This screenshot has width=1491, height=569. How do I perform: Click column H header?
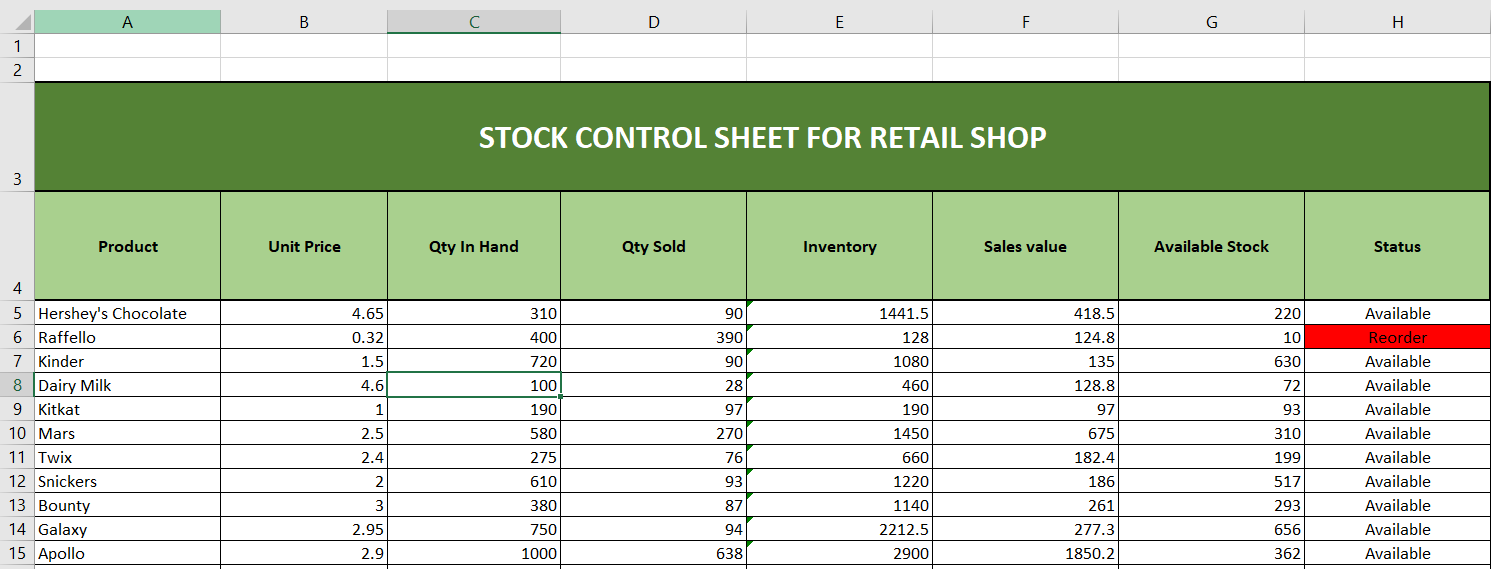1397,22
